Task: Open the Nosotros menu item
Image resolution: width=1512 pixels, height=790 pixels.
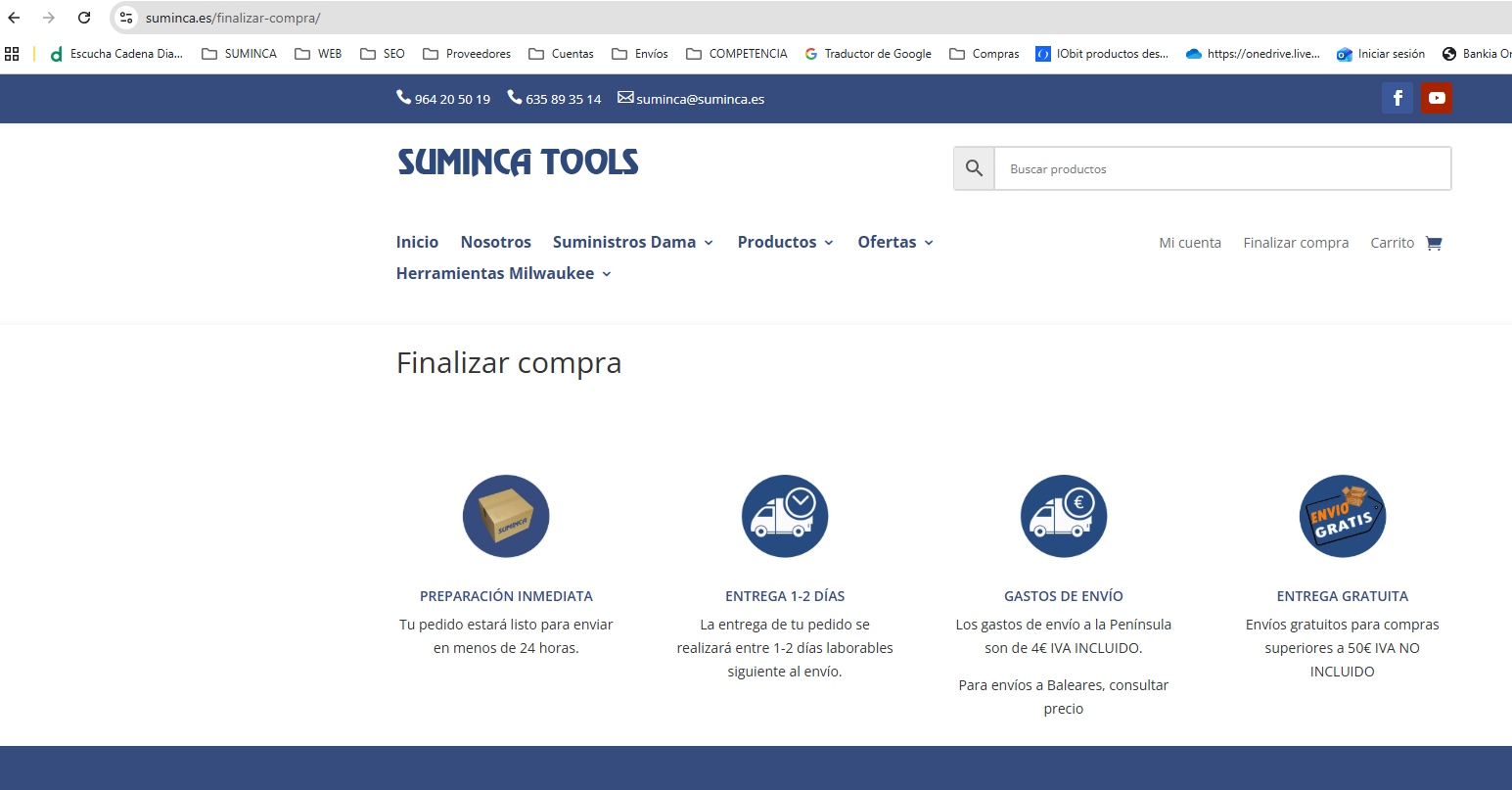Action: coord(495,242)
